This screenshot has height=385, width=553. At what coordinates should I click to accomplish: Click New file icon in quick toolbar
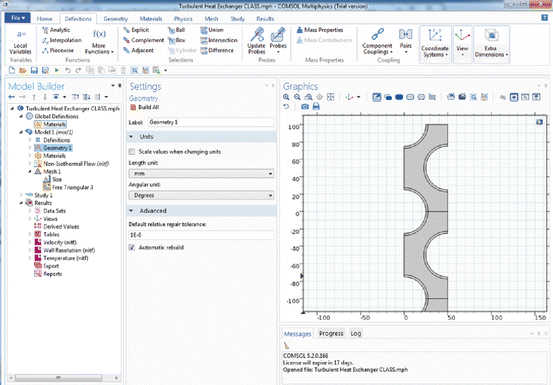click(x=12, y=71)
